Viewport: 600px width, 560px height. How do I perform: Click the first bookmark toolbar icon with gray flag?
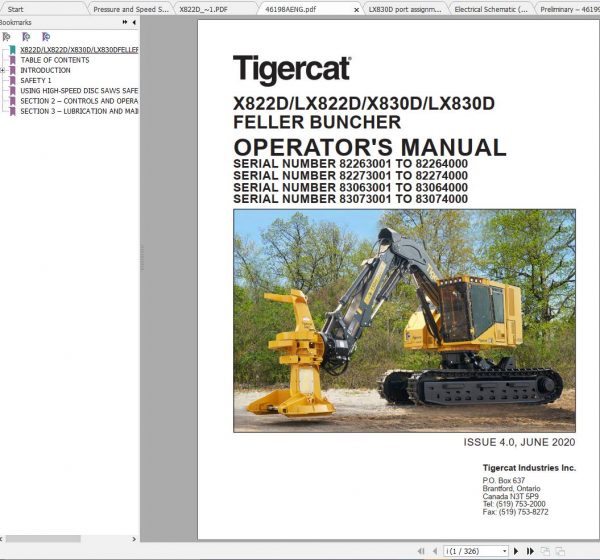(7, 37)
